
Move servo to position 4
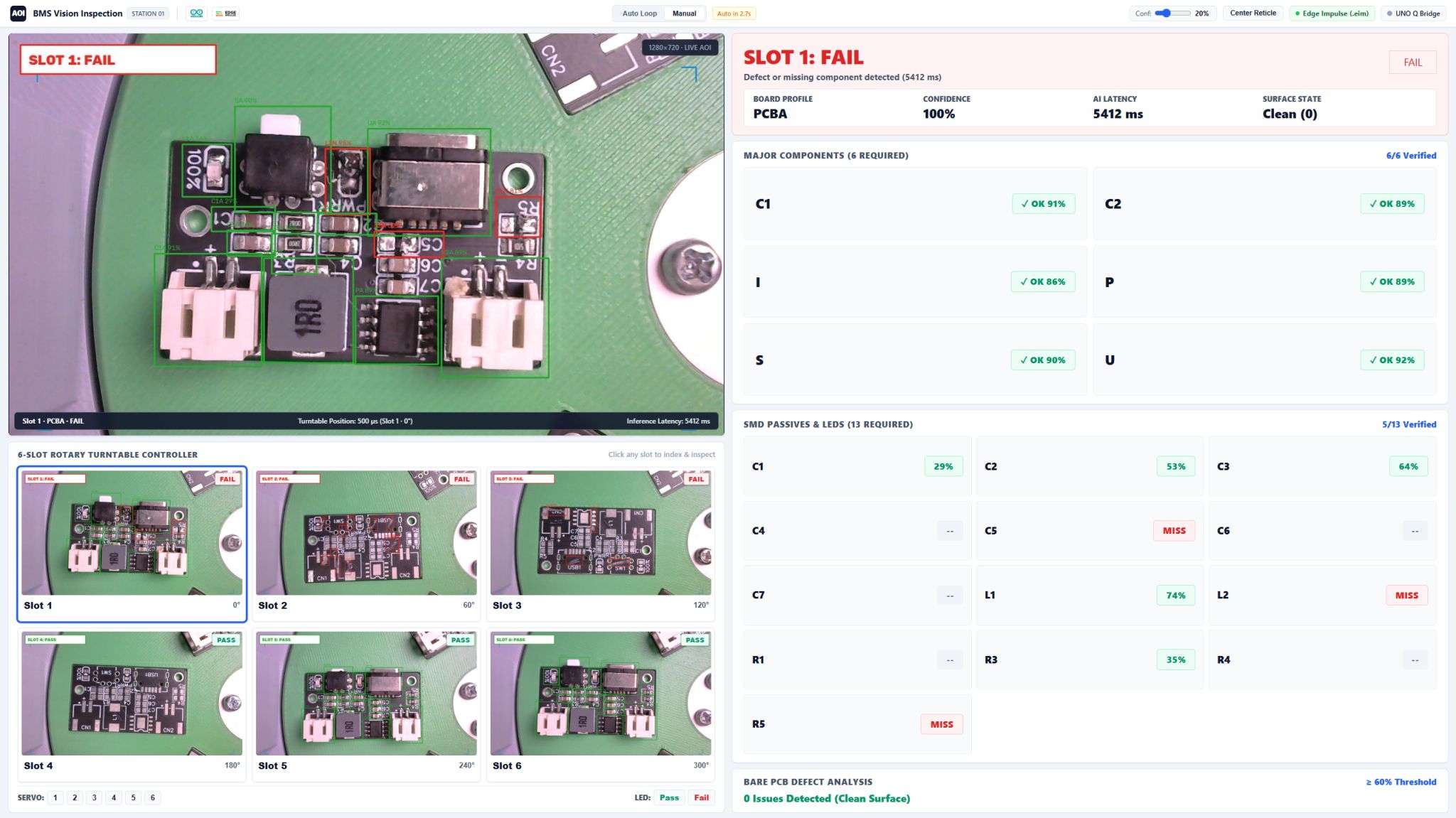click(114, 797)
